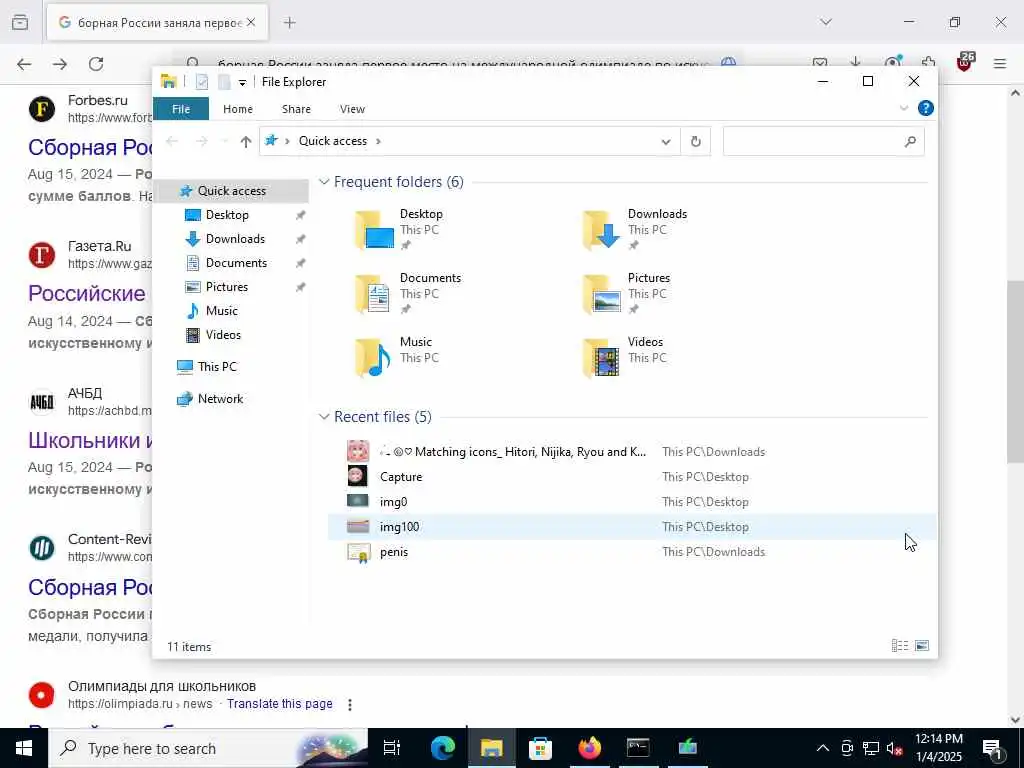1024x768 pixels.
Task: Reload the Firefox page
Action: click(96, 64)
